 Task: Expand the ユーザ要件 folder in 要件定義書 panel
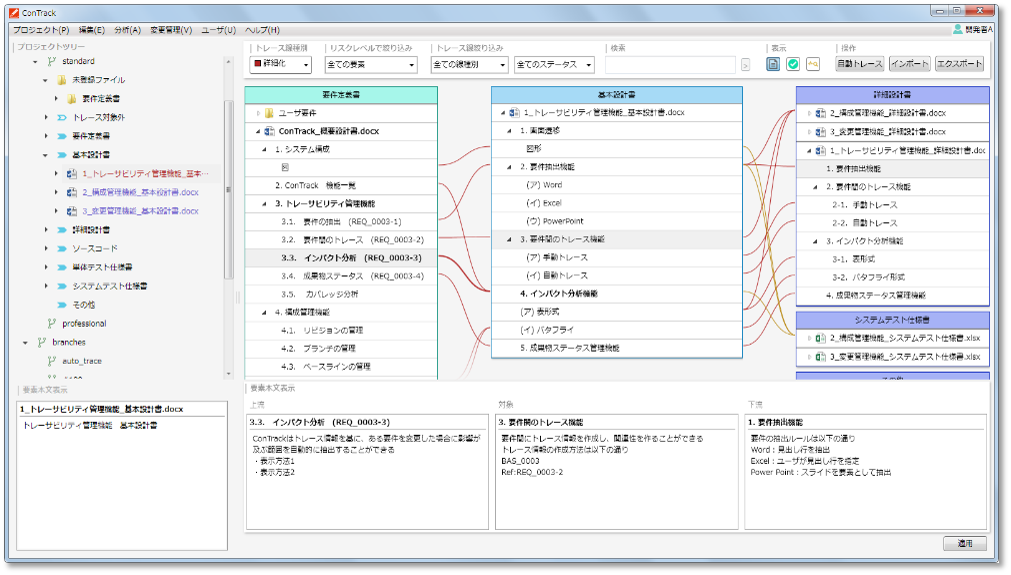pos(259,113)
